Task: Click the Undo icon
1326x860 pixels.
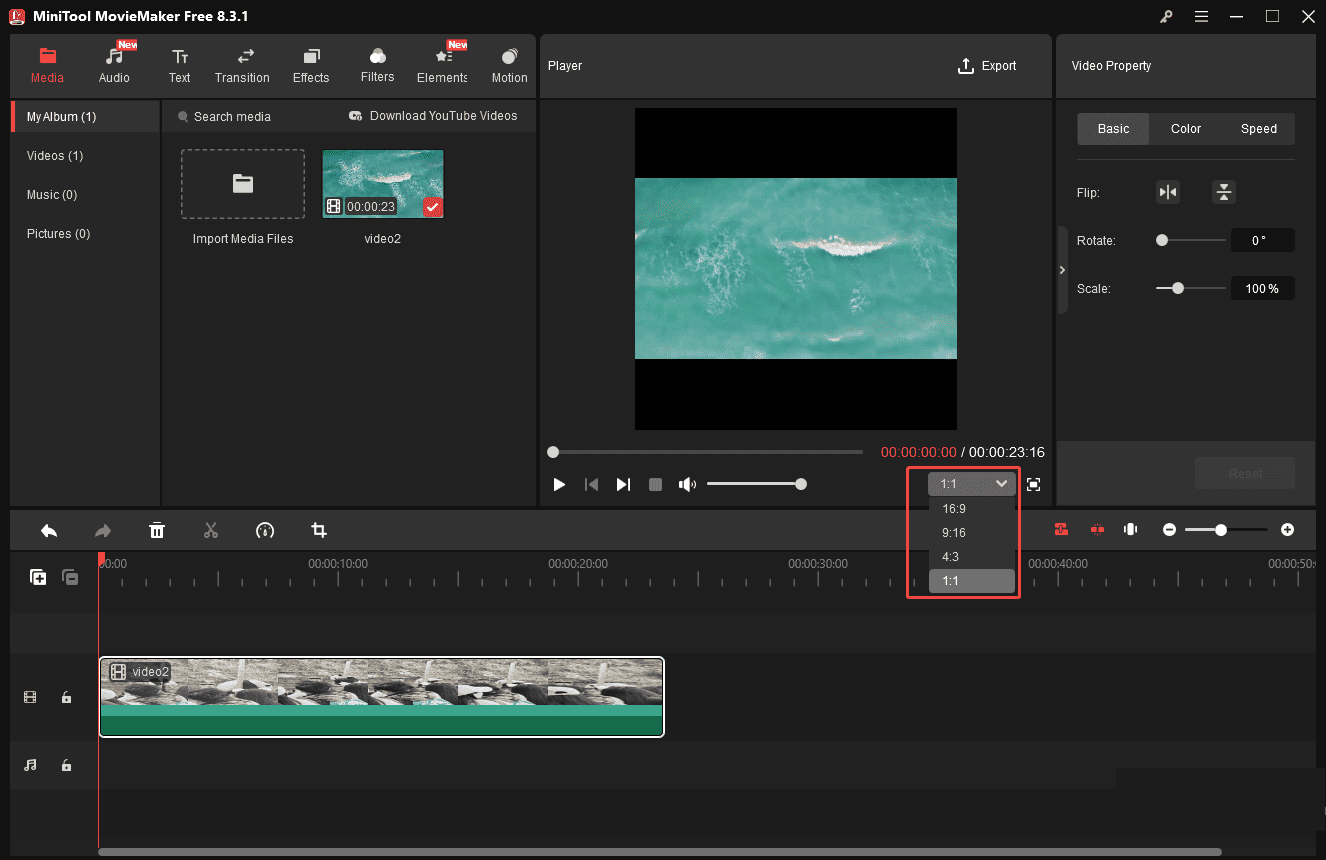Action: [x=49, y=530]
